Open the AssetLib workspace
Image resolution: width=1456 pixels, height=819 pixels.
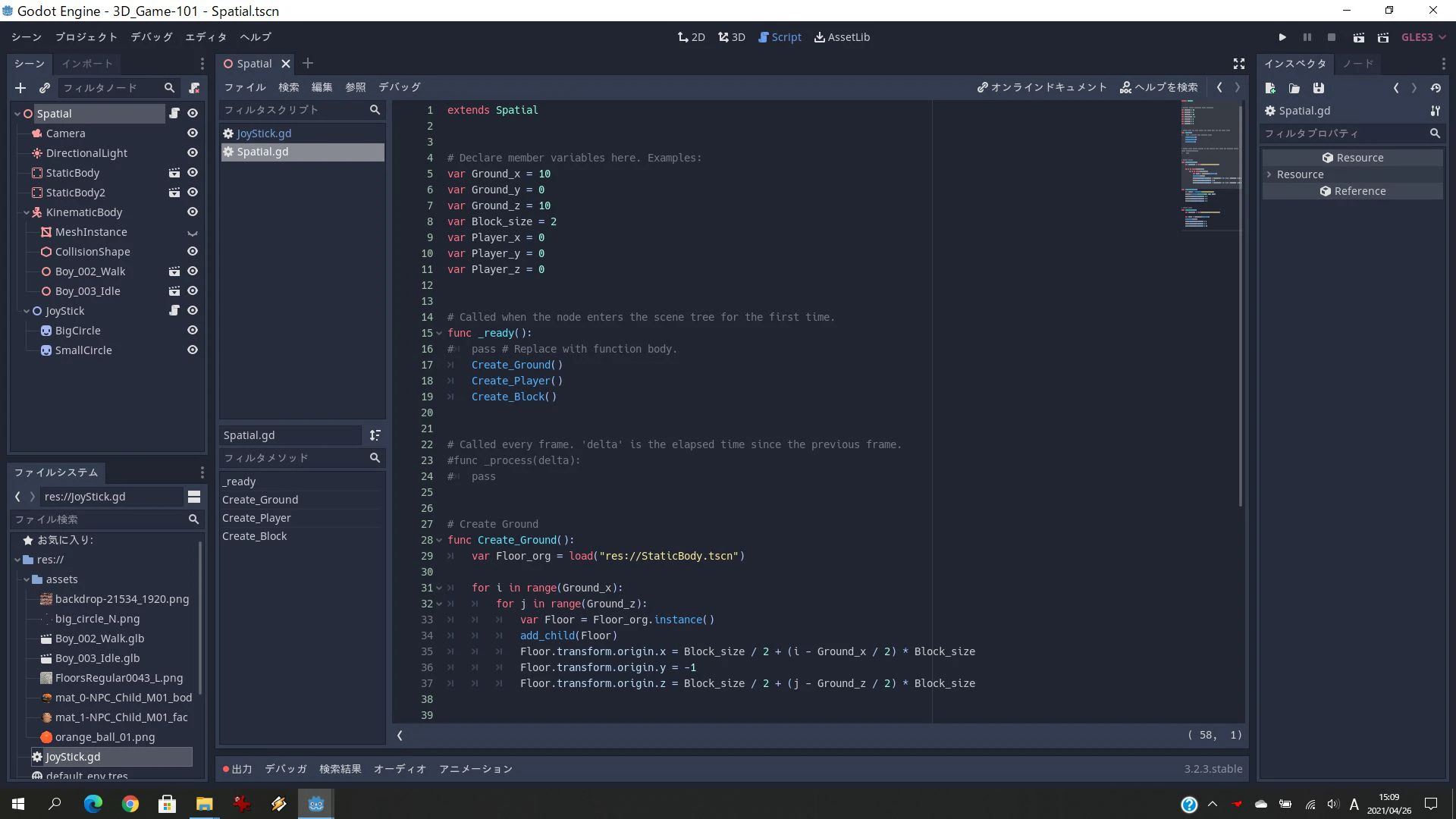point(842,37)
